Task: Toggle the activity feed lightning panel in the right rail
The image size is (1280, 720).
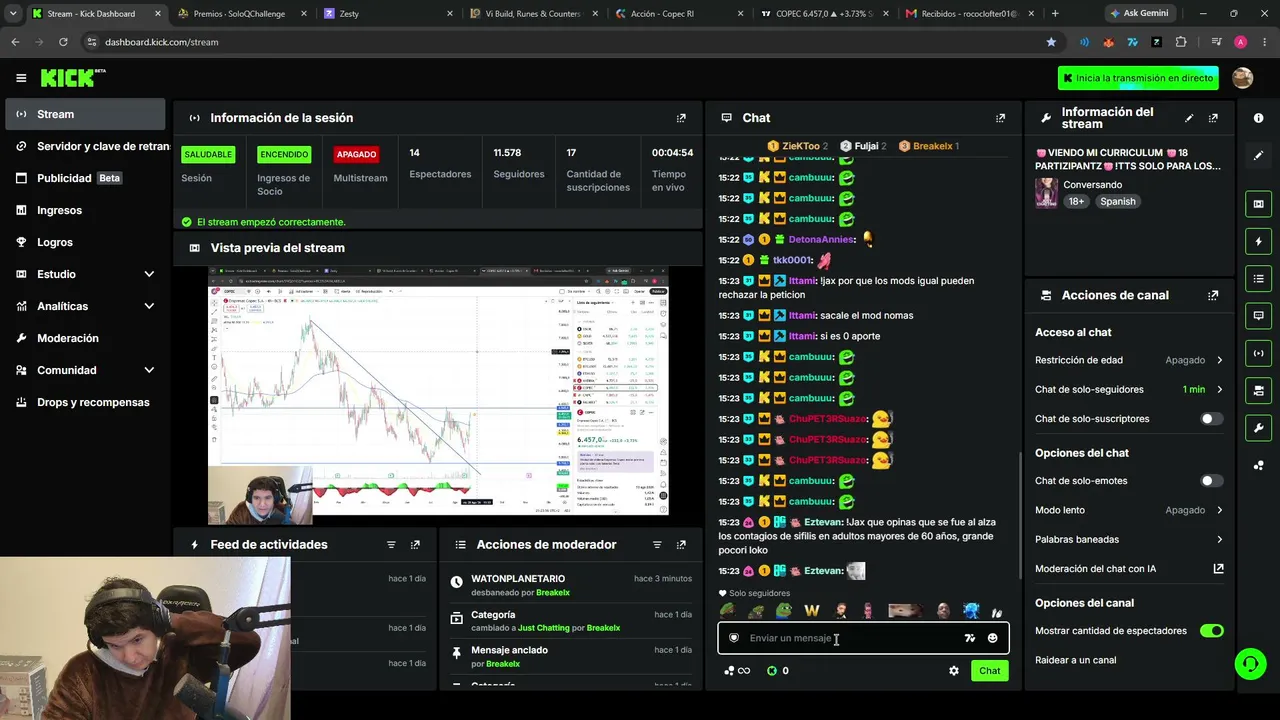Action: pos(1258,241)
